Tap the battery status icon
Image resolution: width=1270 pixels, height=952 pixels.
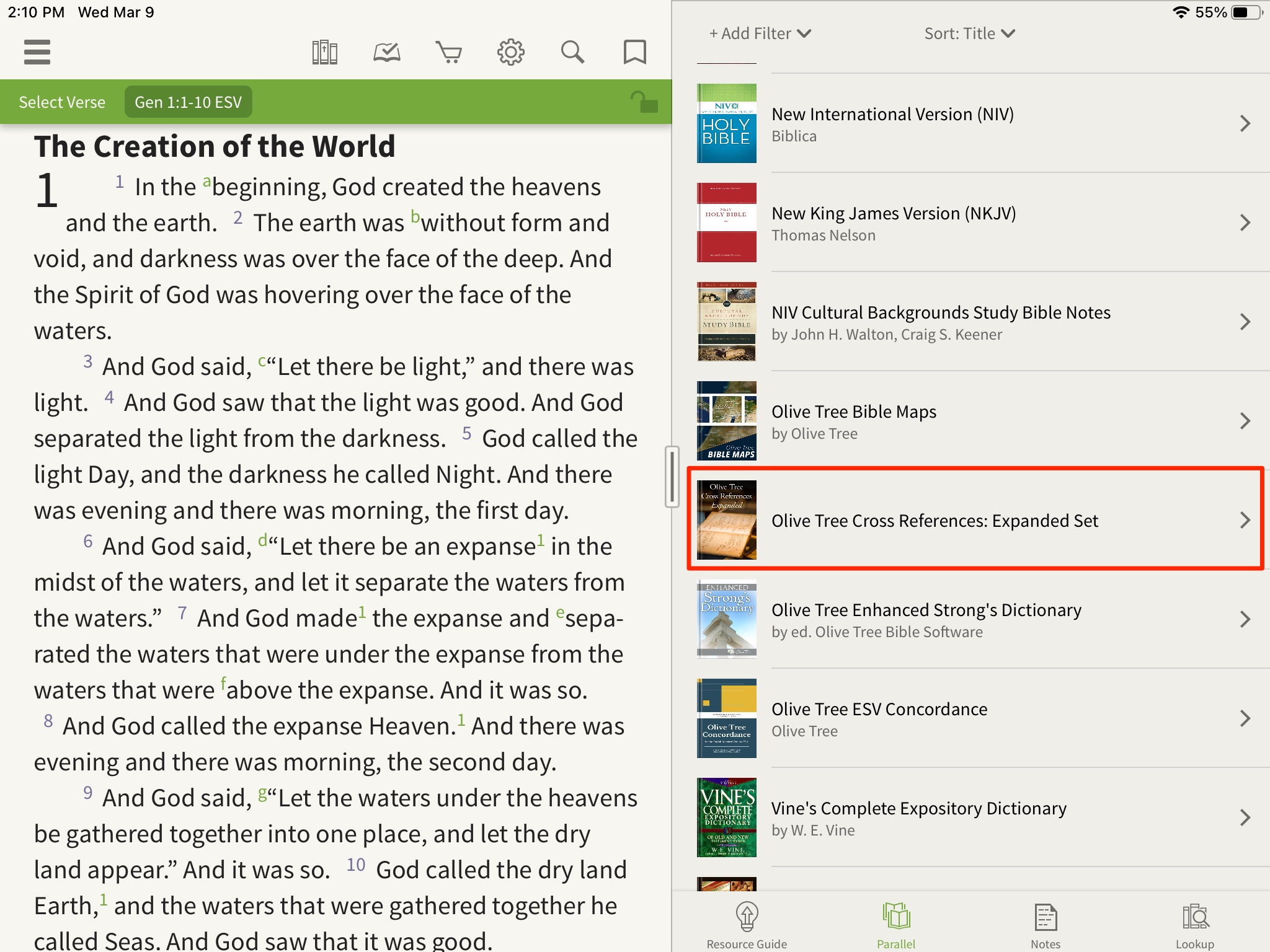tap(1247, 12)
